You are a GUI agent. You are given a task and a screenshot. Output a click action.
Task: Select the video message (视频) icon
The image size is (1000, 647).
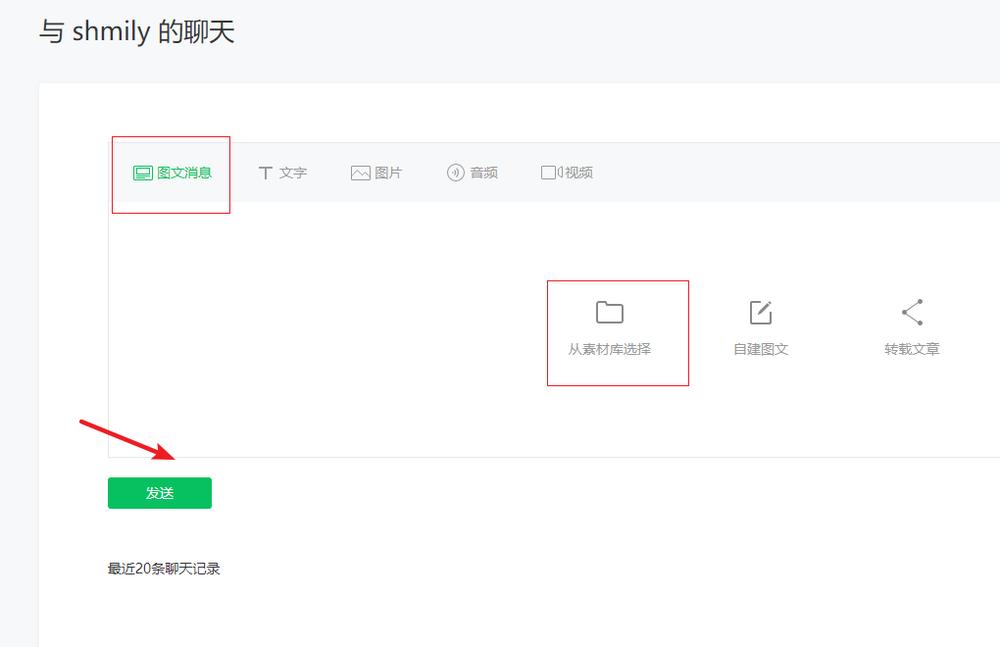point(549,171)
